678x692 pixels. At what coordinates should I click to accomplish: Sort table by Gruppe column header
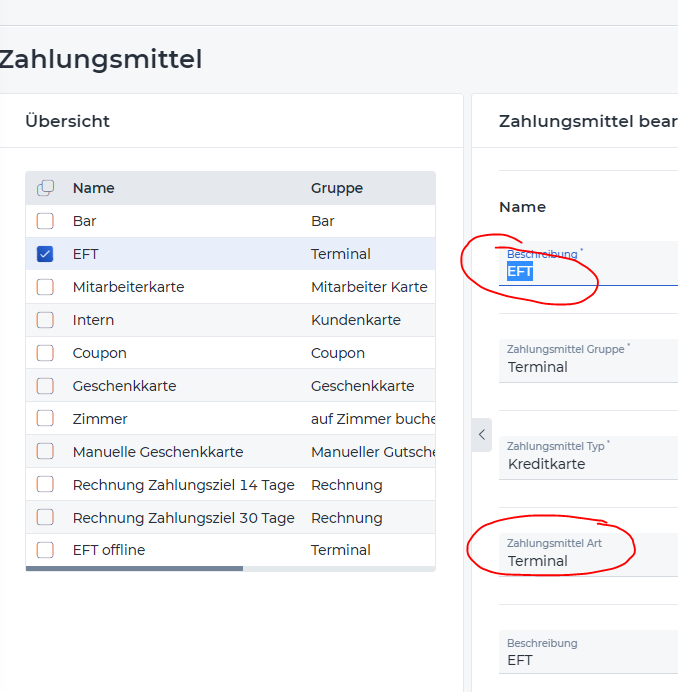coord(337,188)
